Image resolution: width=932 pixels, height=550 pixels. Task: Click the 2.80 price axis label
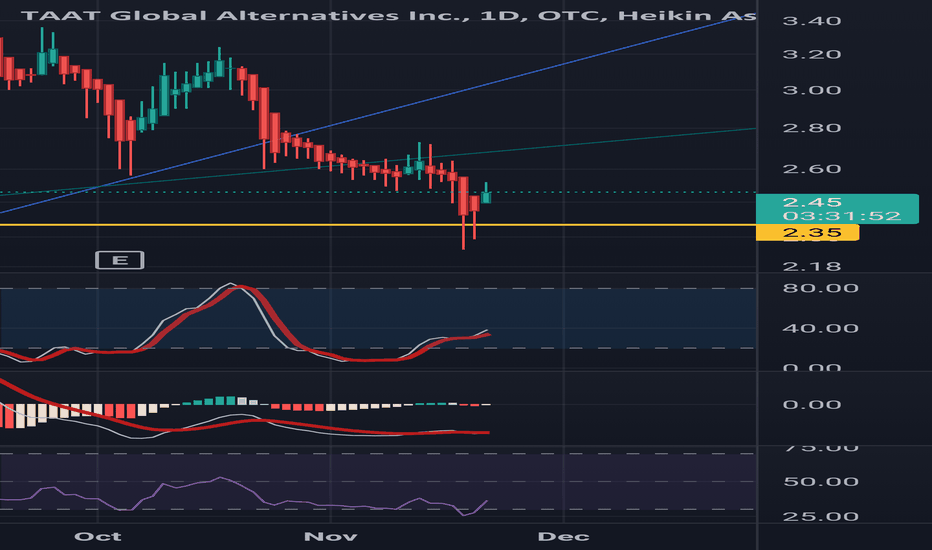[812, 128]
